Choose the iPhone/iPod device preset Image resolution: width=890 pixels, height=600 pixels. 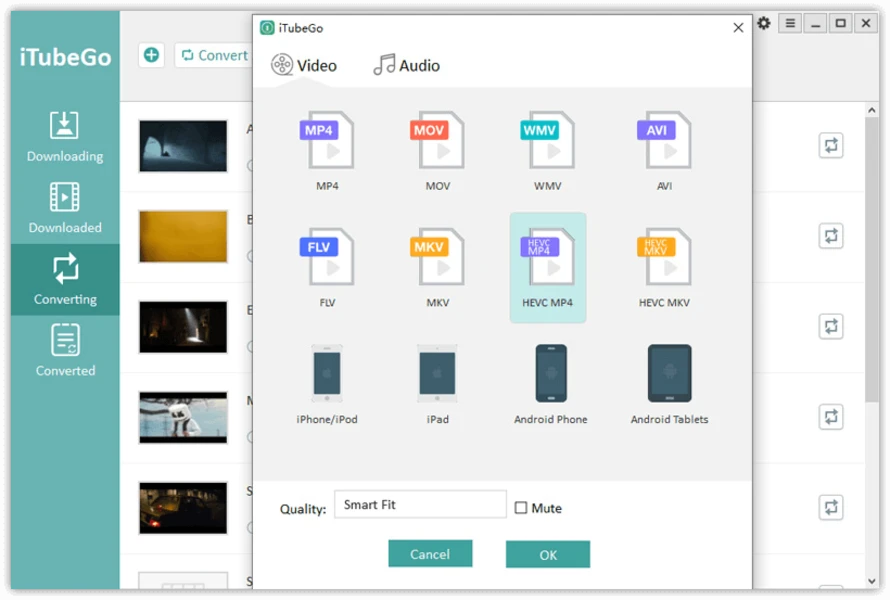click(x=327, y=376)
